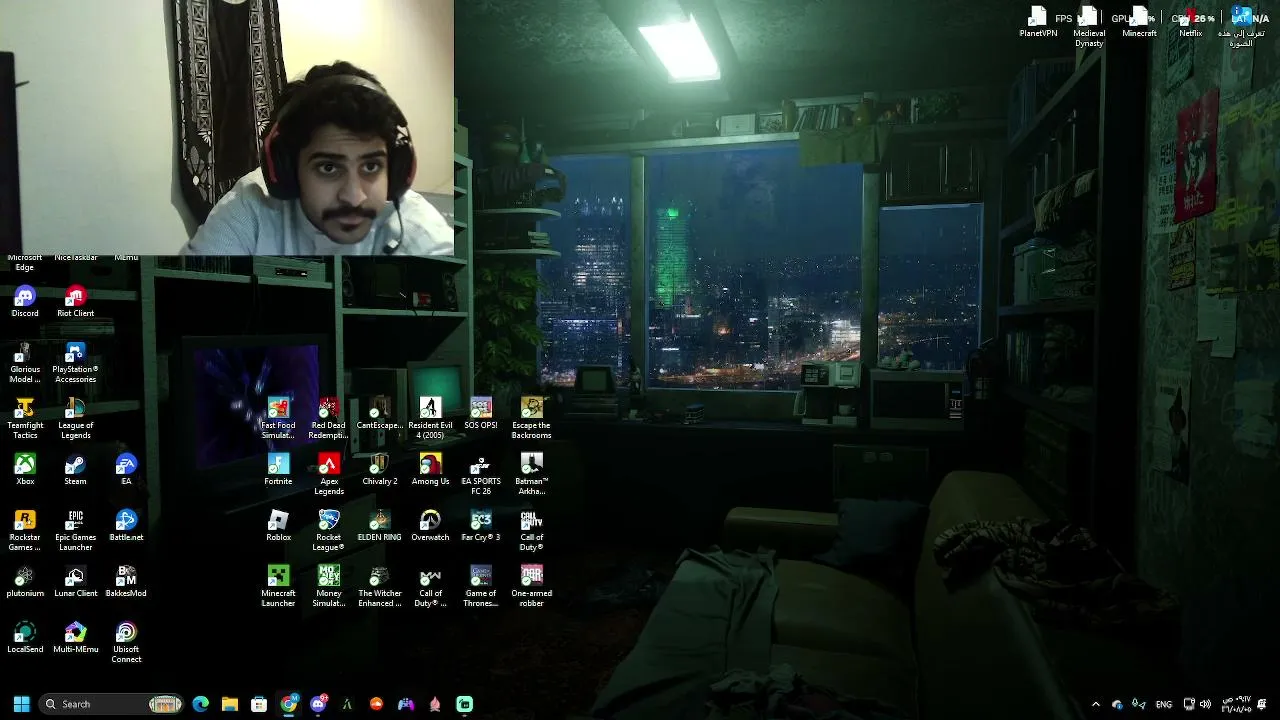The height and width of the screenshot is (720, 1280).
Task: Click the Steam desktop shortcut
Action: point(75,469)
